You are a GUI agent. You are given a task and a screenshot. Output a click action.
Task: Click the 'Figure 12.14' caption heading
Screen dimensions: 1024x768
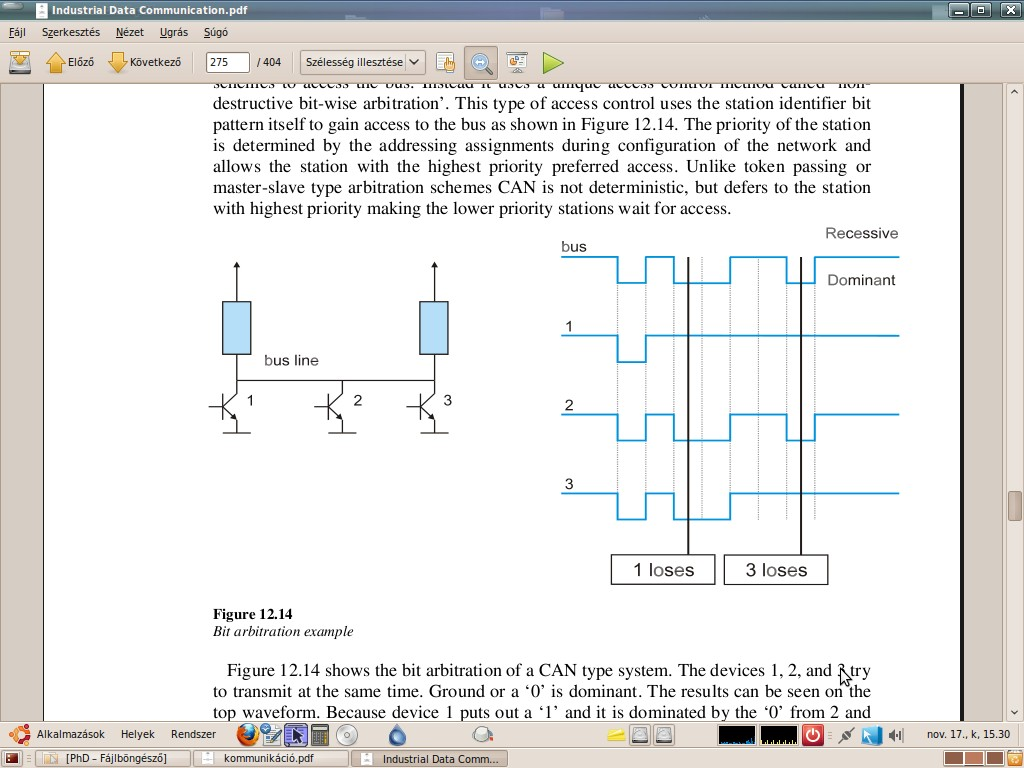(253, 614)
